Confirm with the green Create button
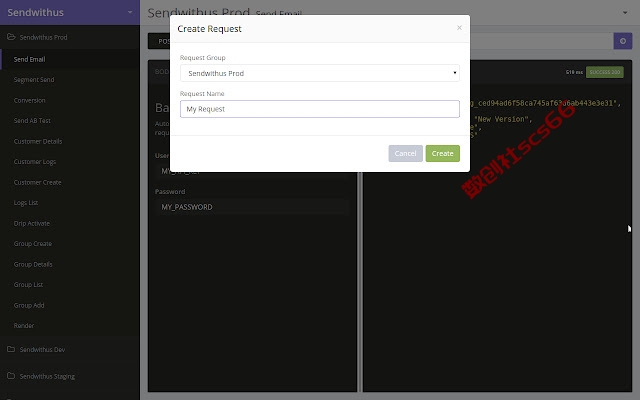The image size is (640, 400). (x=442, y=153)
